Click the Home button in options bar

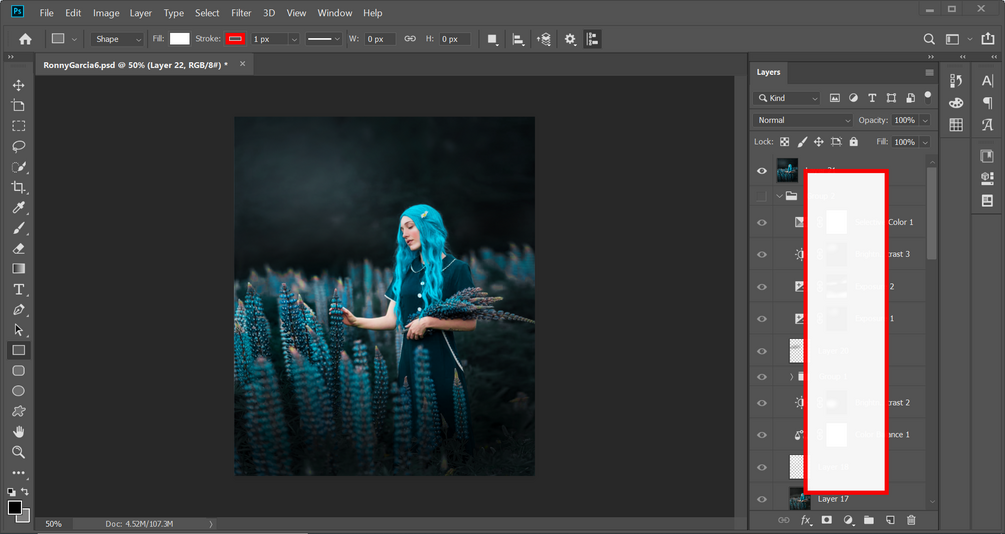(x=25, y=39)
